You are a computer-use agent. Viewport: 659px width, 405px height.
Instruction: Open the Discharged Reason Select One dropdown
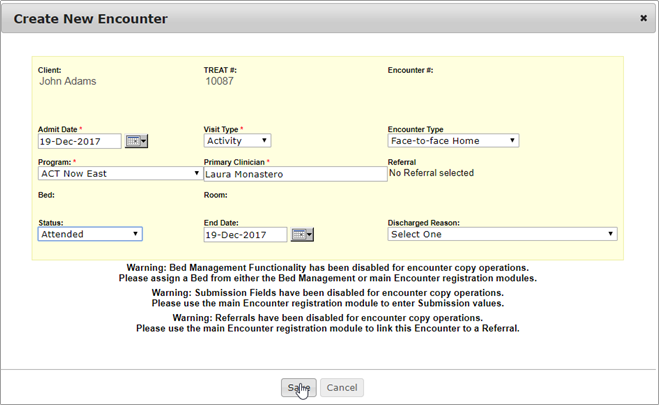coord(502,234)
